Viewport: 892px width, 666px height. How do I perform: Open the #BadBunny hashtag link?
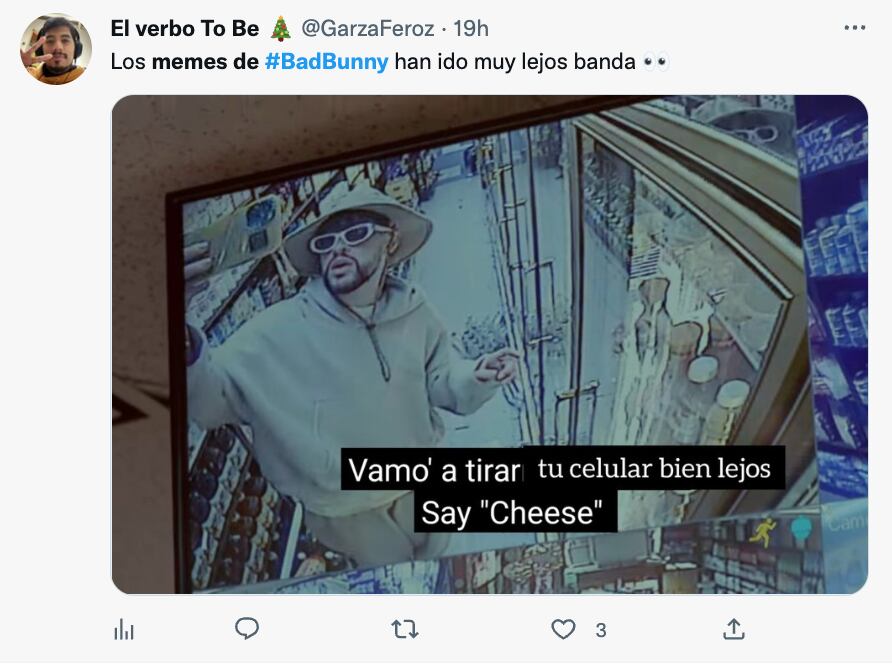coord(326,62)
